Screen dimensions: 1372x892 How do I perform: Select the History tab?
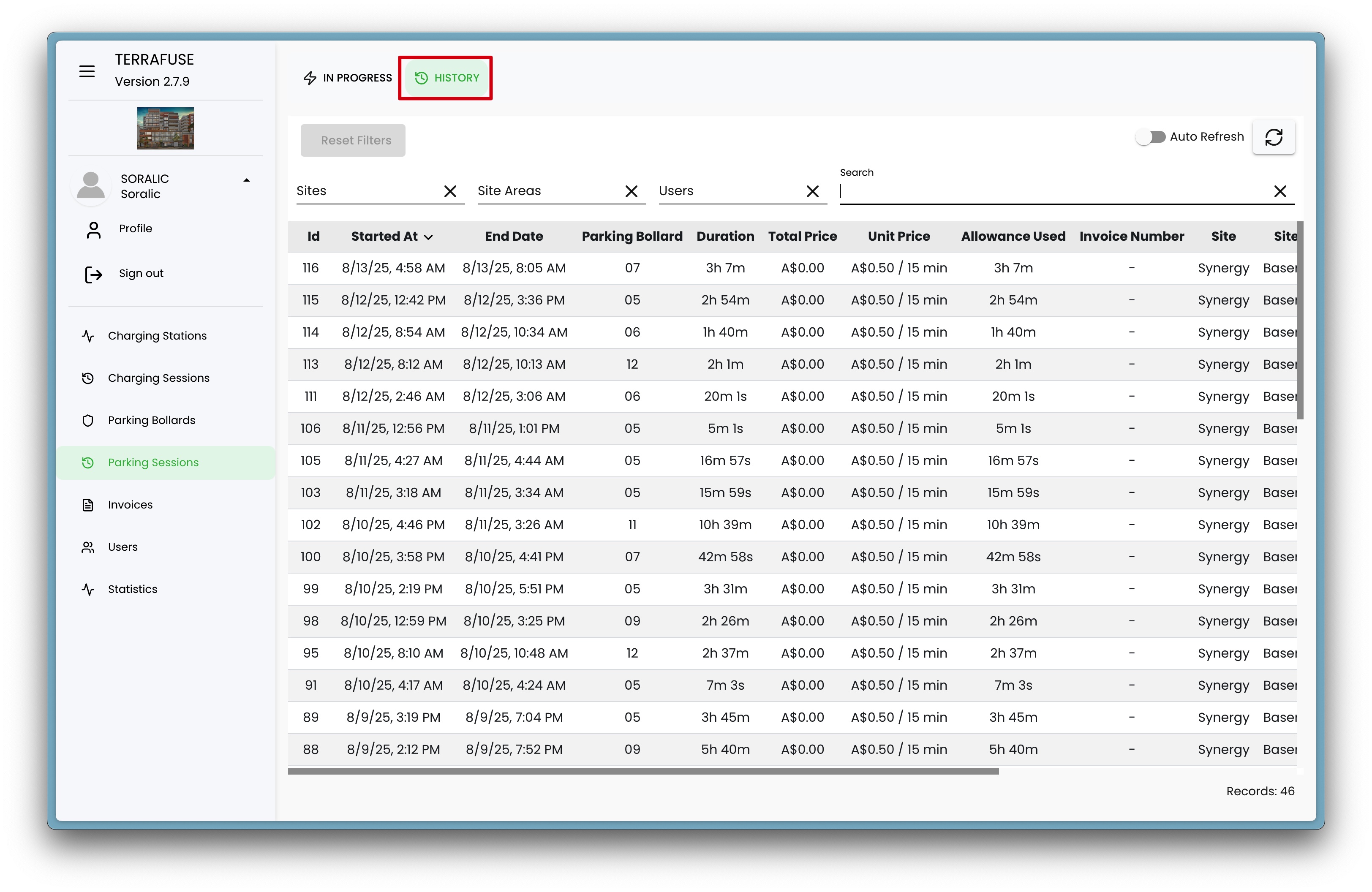[447, 78]
